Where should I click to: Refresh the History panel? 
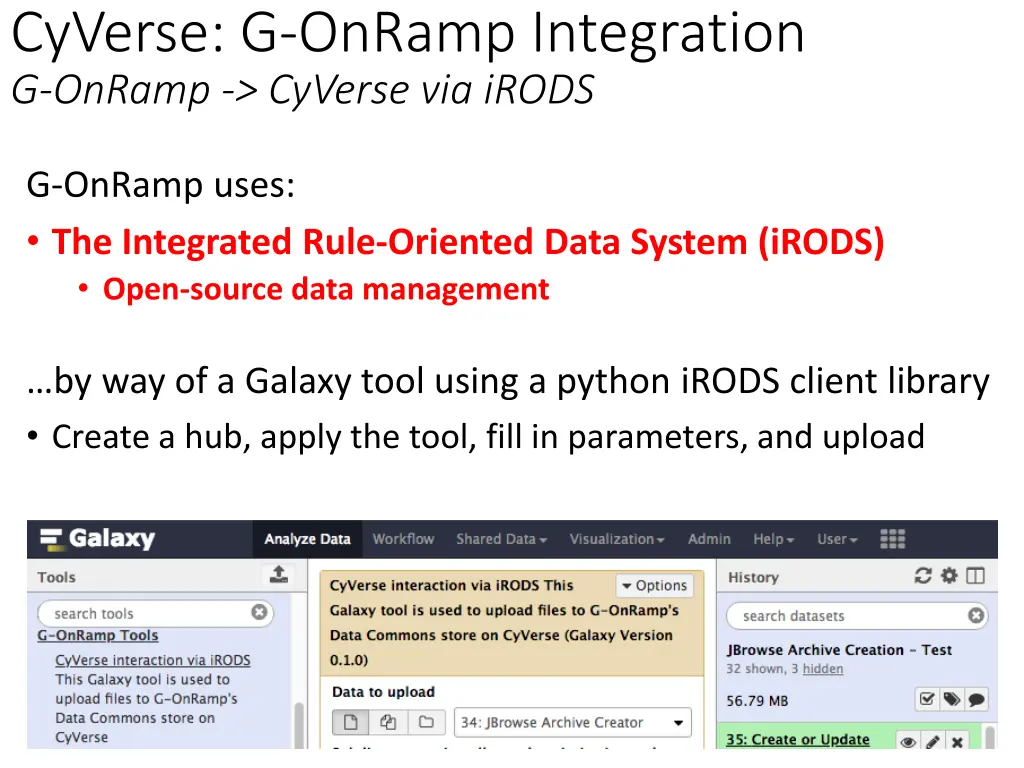[x=923, y=575]
